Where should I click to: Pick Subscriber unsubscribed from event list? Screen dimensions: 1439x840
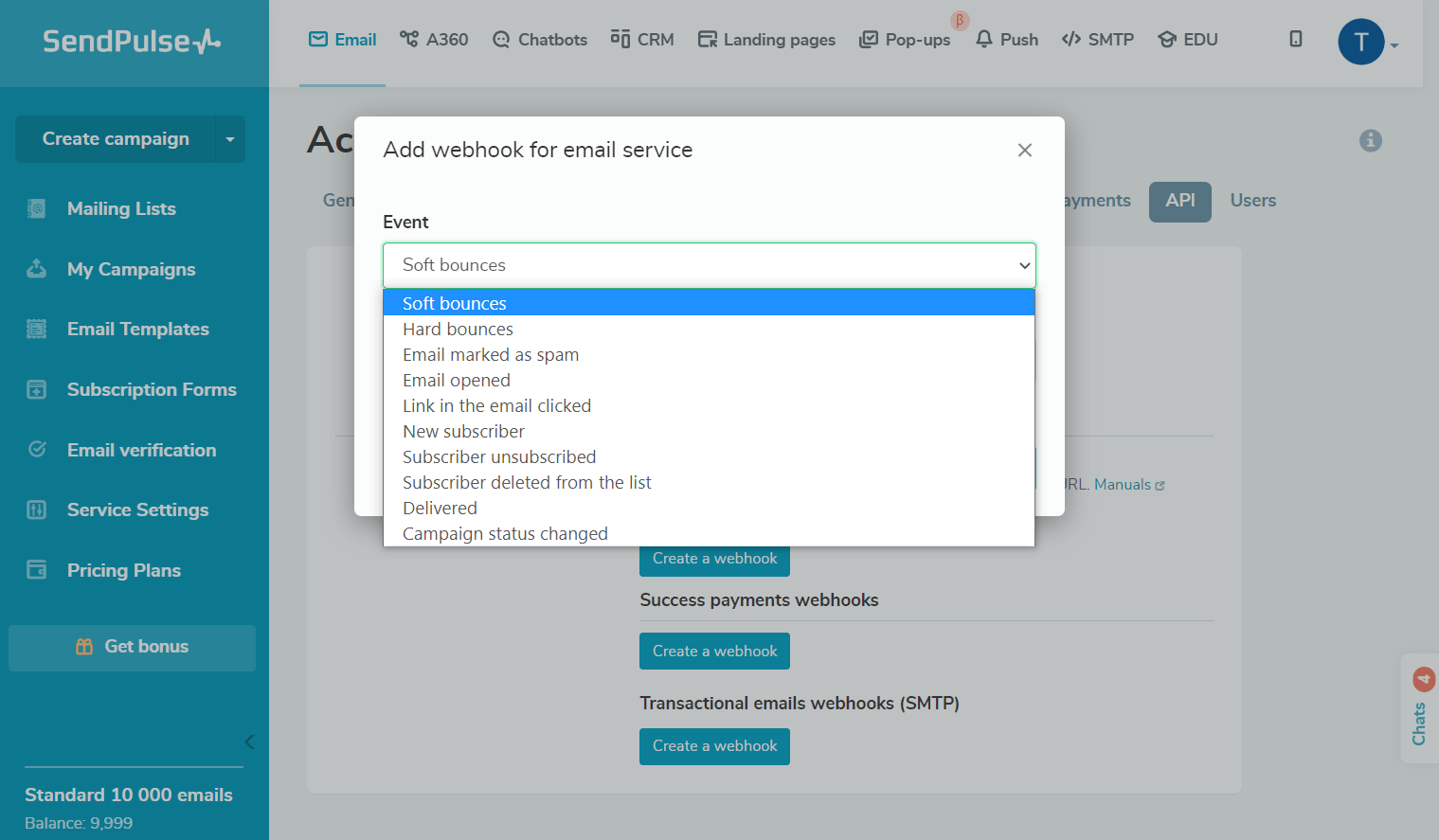click(498, 457)
